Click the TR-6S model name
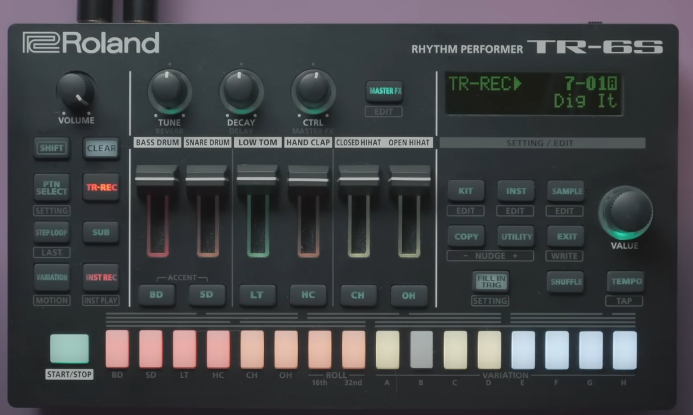Screen dimensions: 693x415 click(x=595, y=47)
